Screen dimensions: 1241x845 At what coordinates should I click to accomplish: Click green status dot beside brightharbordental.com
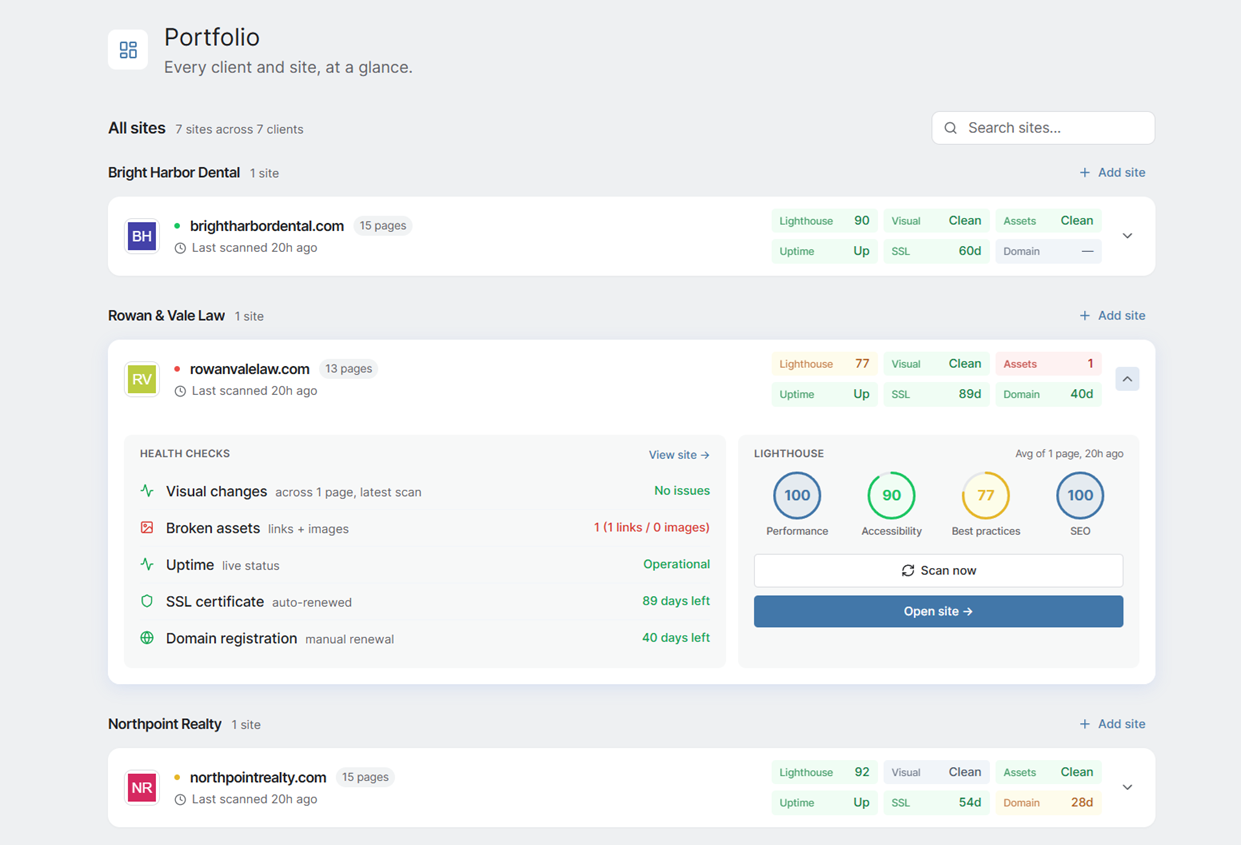pos(177,226)
